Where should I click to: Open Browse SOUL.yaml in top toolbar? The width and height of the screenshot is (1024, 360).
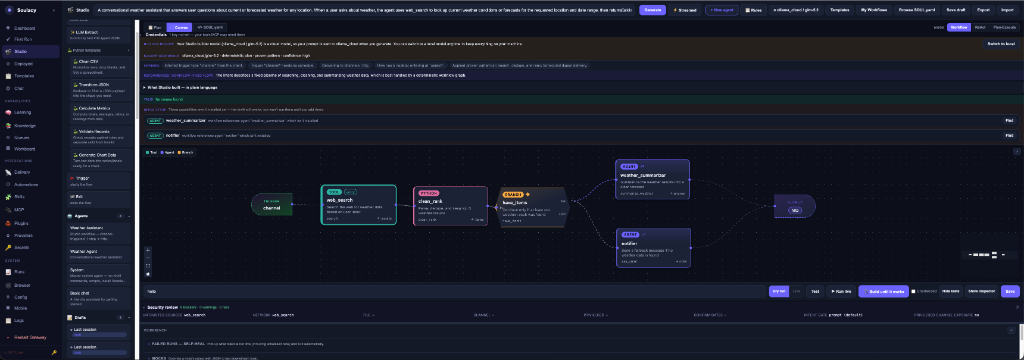917,10
